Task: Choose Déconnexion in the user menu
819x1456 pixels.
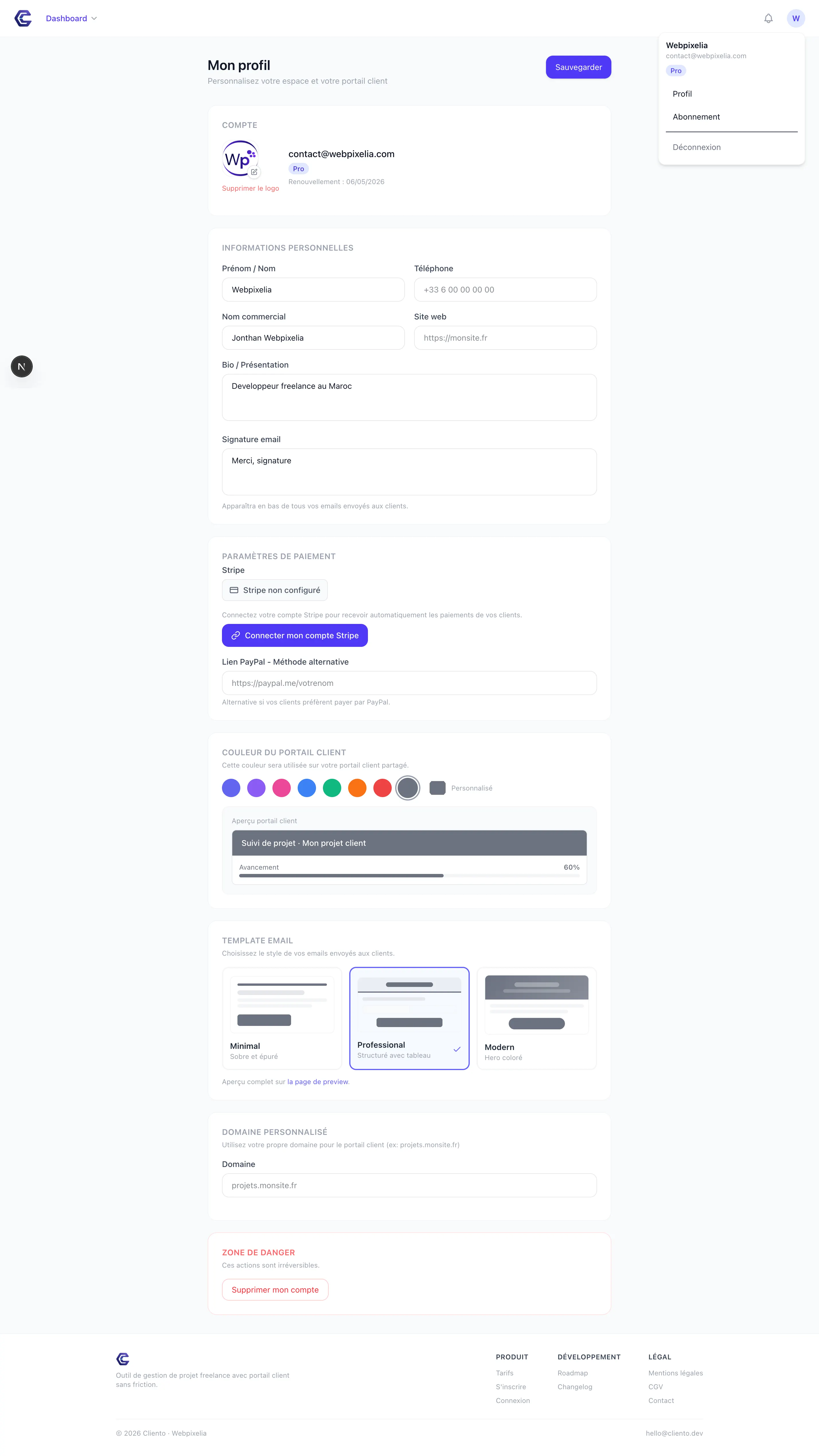Action: 696,147
